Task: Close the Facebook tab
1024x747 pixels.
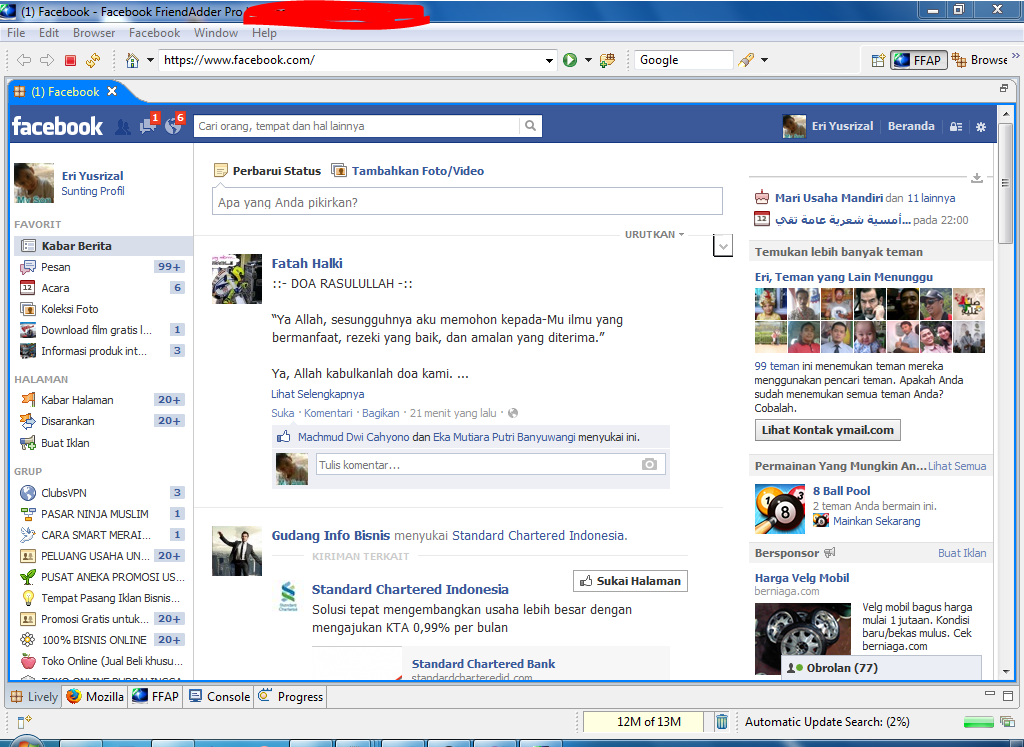Action: tap(112, 91)
